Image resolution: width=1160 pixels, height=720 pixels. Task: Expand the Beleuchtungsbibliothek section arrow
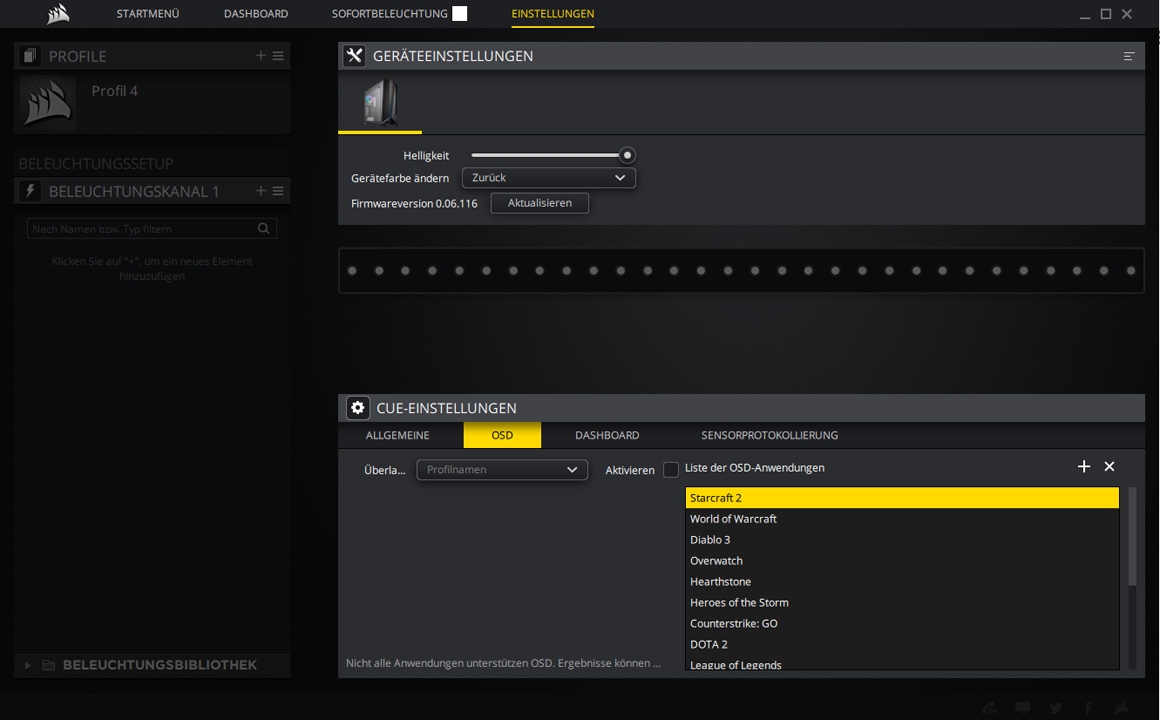(28, 665)
